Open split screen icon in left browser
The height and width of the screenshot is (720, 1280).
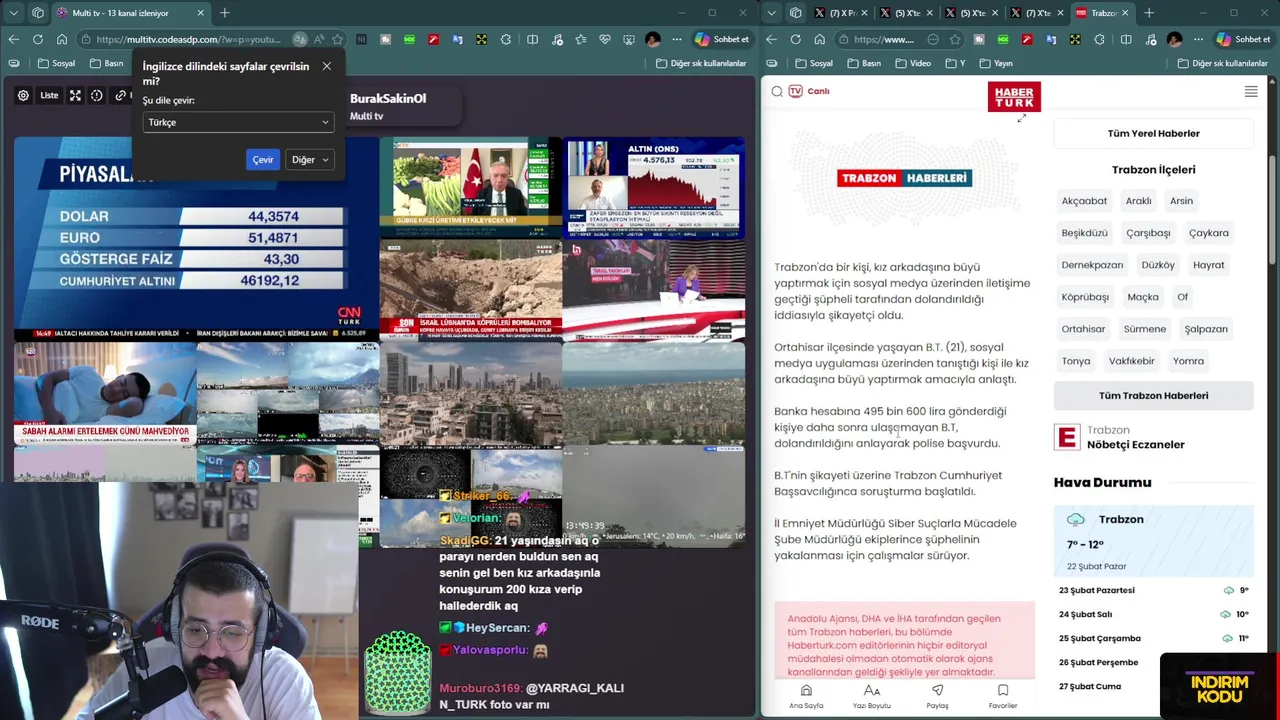click(x=532, y=39)
